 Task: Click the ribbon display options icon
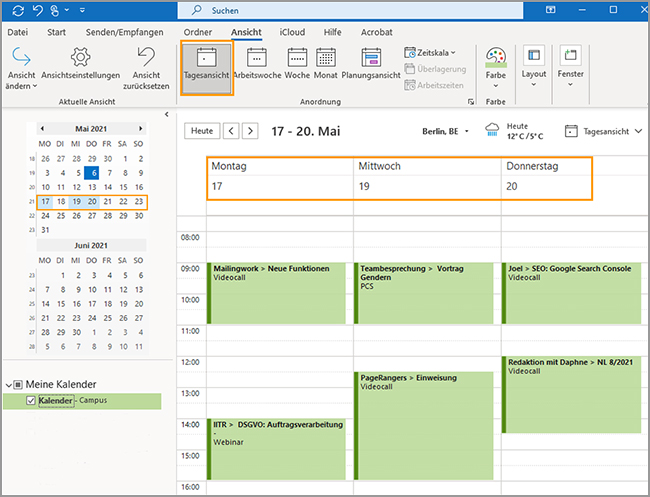point(551,10)
